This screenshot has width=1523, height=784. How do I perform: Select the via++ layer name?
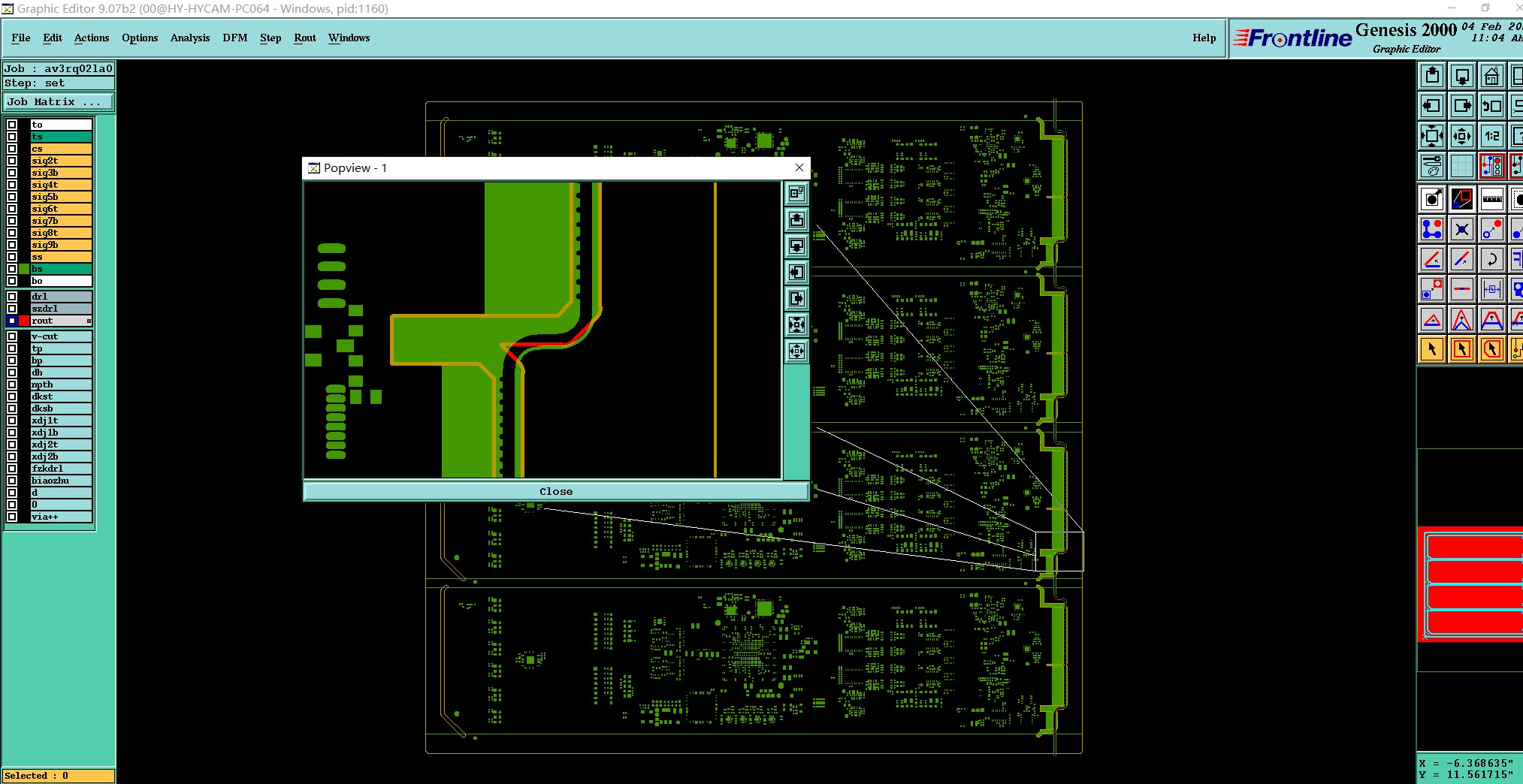click(x=61, y=517)
